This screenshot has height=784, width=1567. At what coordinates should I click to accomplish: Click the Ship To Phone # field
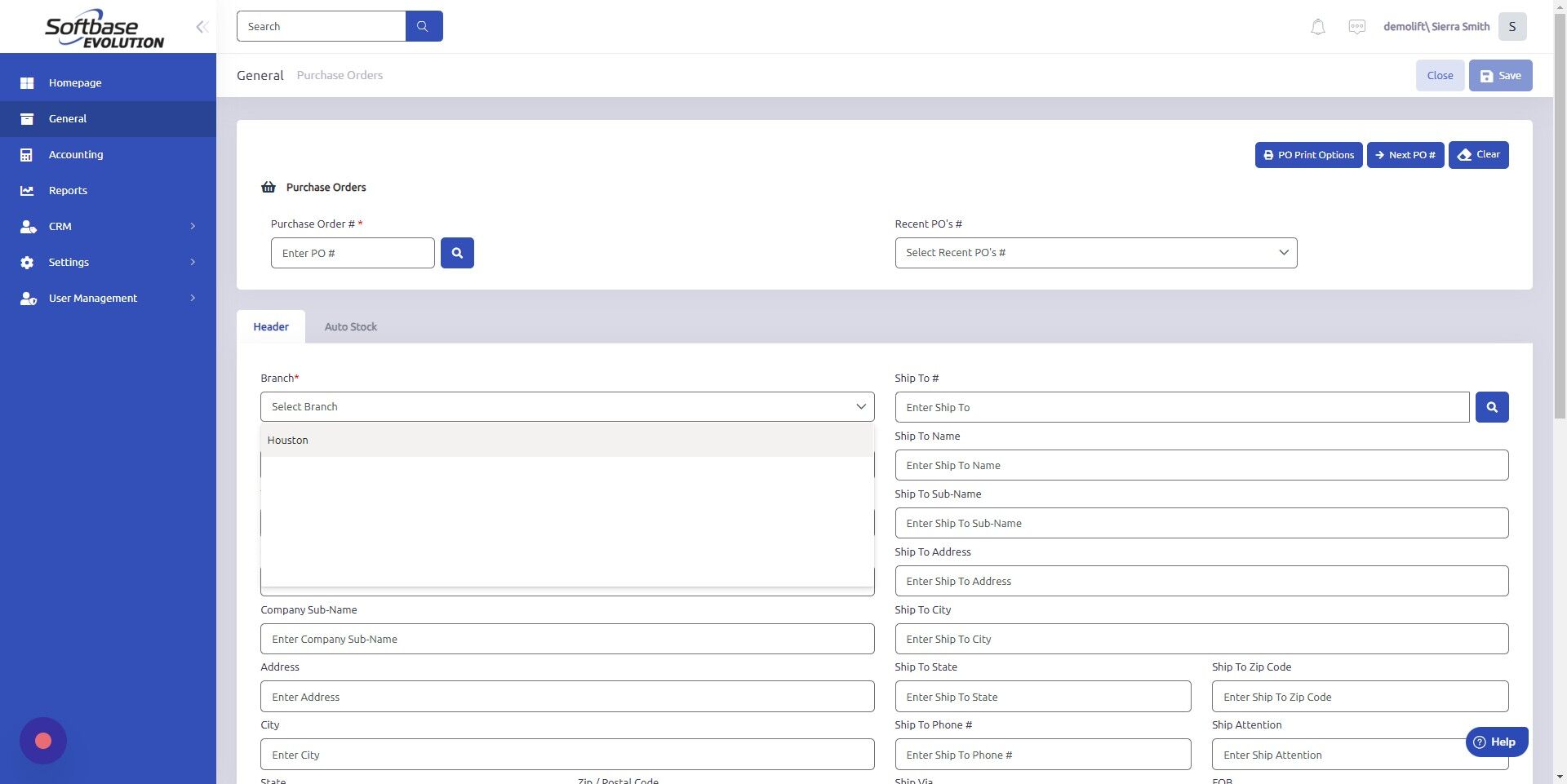pyautogui.click(x=1043, y=755)
